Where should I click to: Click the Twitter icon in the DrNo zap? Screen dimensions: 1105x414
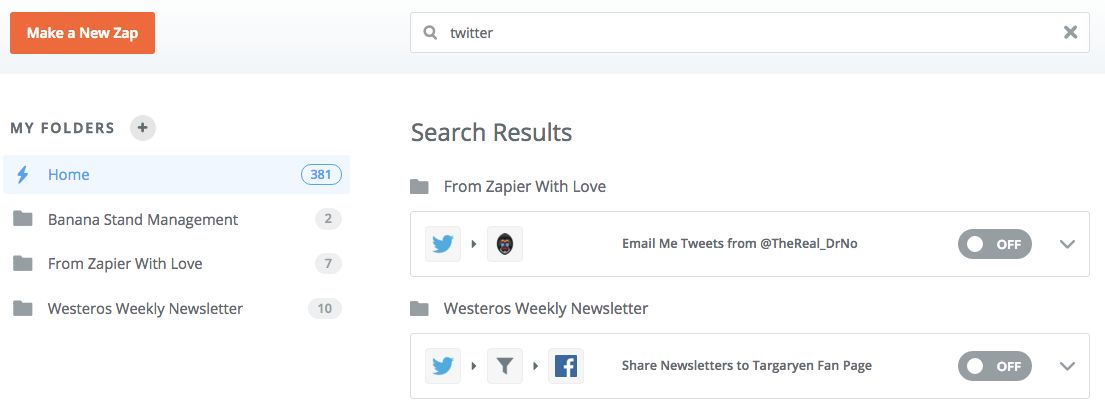point(443,244)
